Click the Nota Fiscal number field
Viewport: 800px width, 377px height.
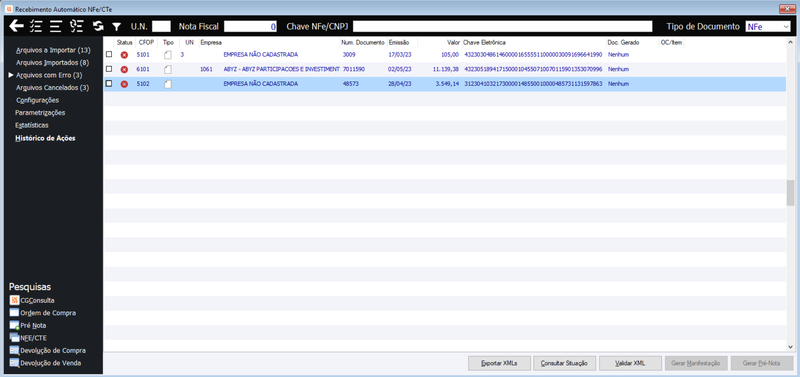coord(251,27)
